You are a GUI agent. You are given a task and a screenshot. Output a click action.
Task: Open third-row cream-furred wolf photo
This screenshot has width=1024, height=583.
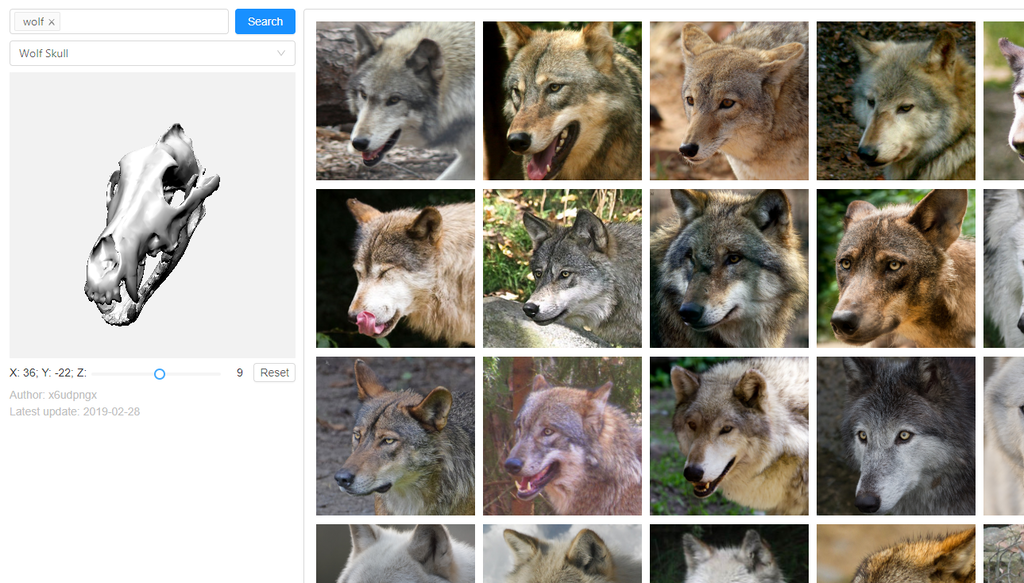[x=729, y=436]
